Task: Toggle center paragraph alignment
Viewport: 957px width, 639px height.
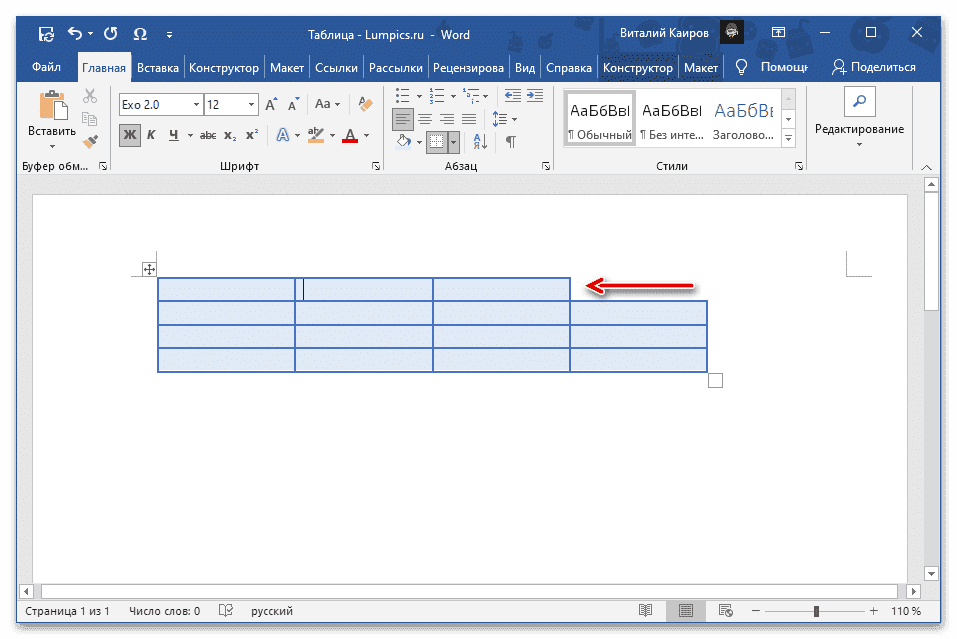Action: coord(426,119)
